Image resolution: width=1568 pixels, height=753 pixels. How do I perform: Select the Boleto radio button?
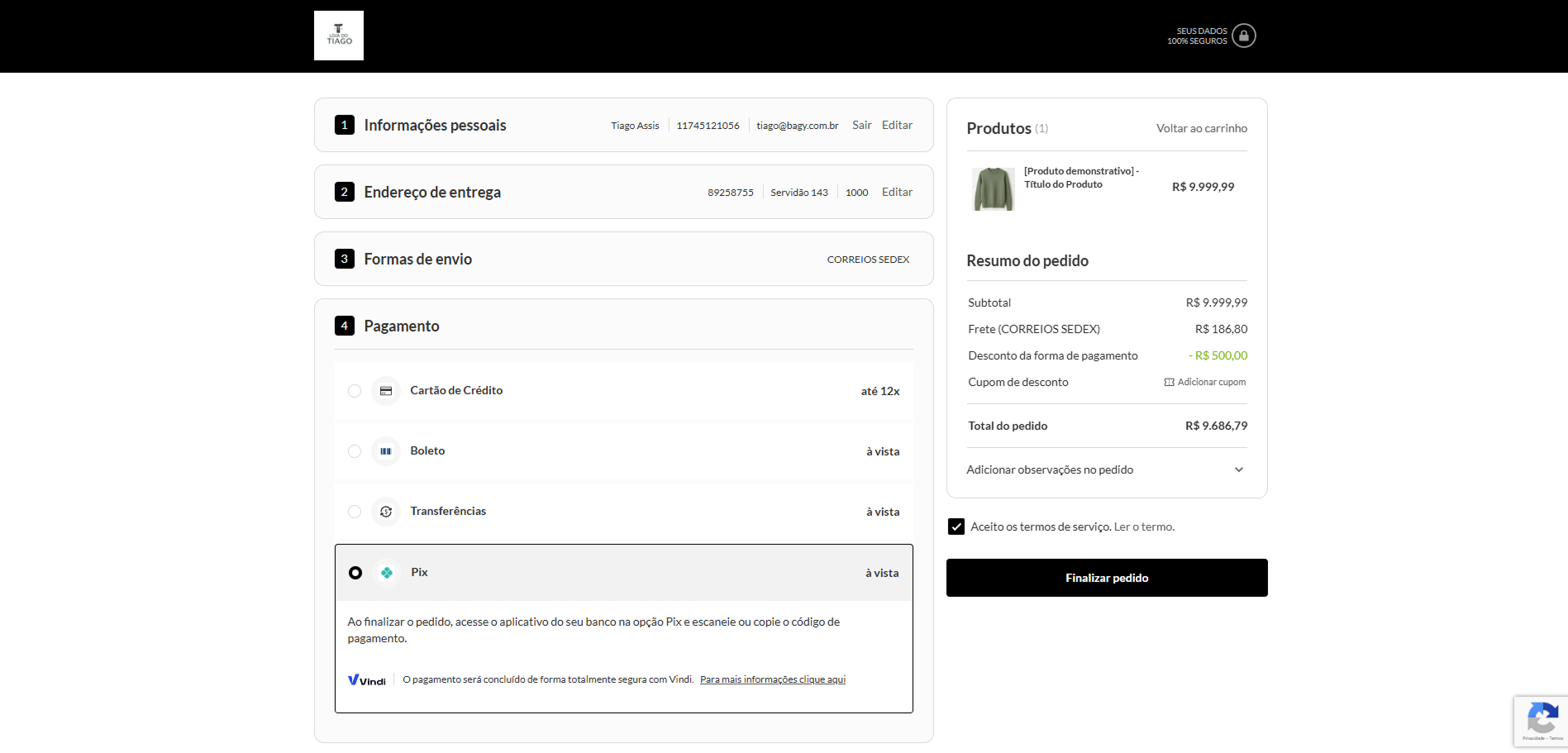point(355,451)
